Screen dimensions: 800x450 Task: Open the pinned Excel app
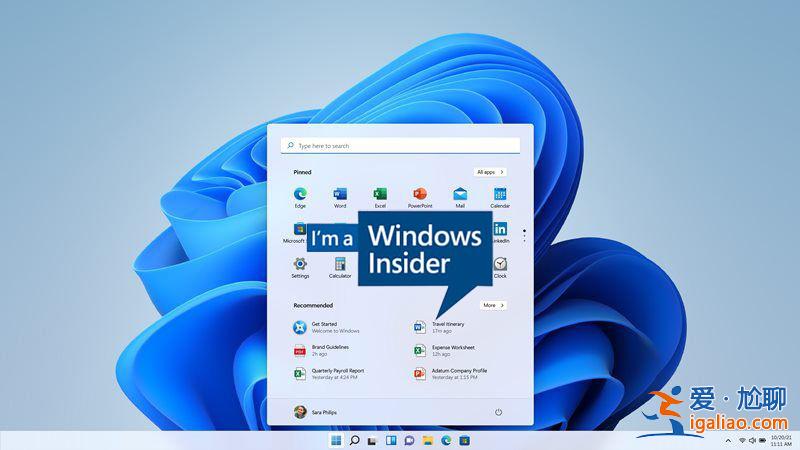coord(380,194)
